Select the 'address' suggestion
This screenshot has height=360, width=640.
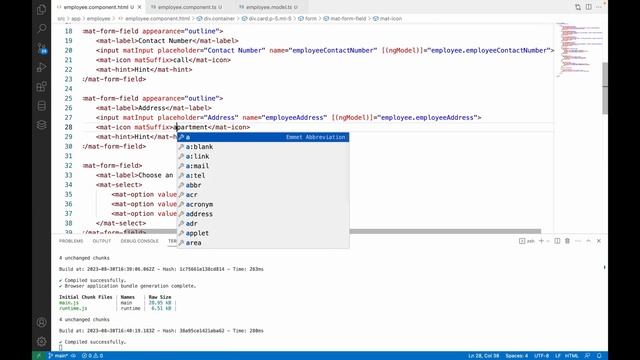263,214
